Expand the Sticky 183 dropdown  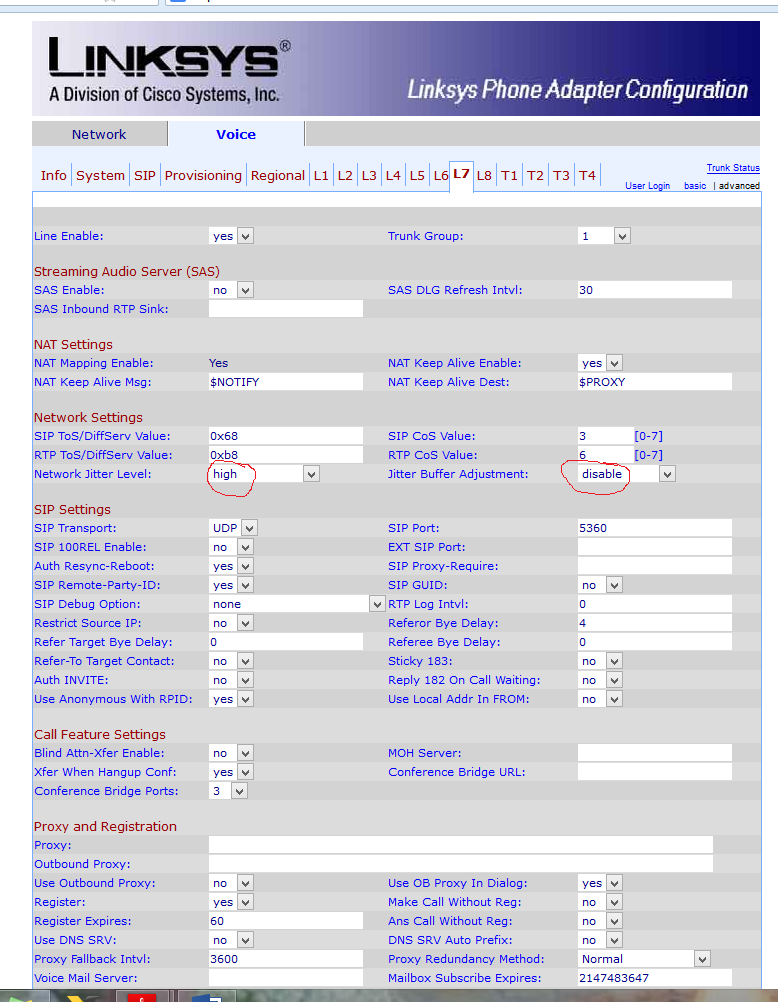point(600,661)
